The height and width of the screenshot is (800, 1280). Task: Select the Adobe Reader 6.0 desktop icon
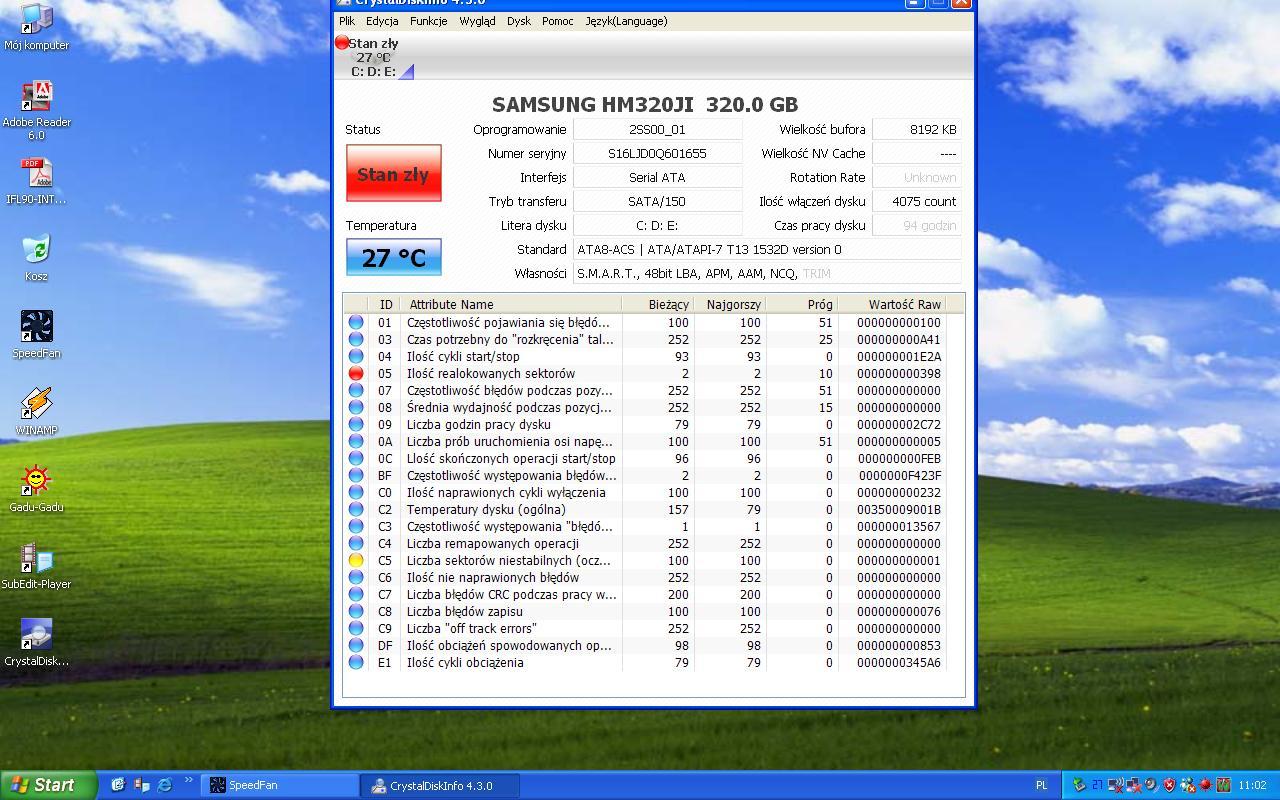36,110
